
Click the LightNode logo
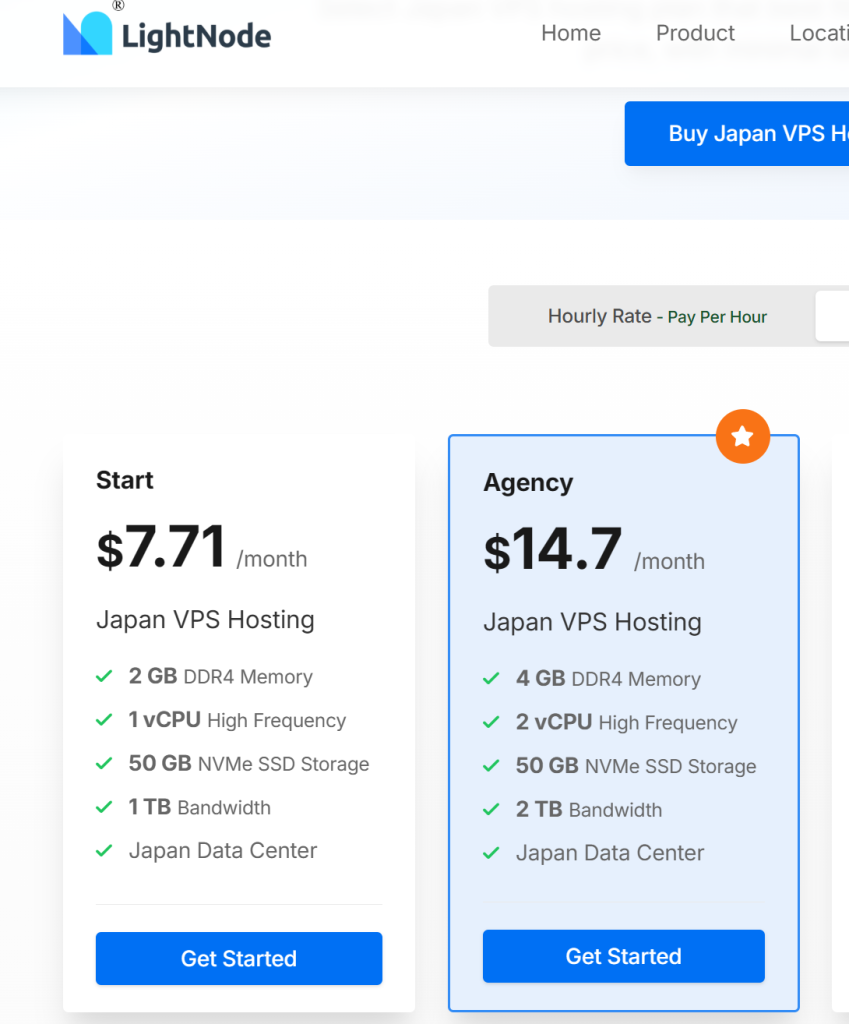tap(167, 33)
